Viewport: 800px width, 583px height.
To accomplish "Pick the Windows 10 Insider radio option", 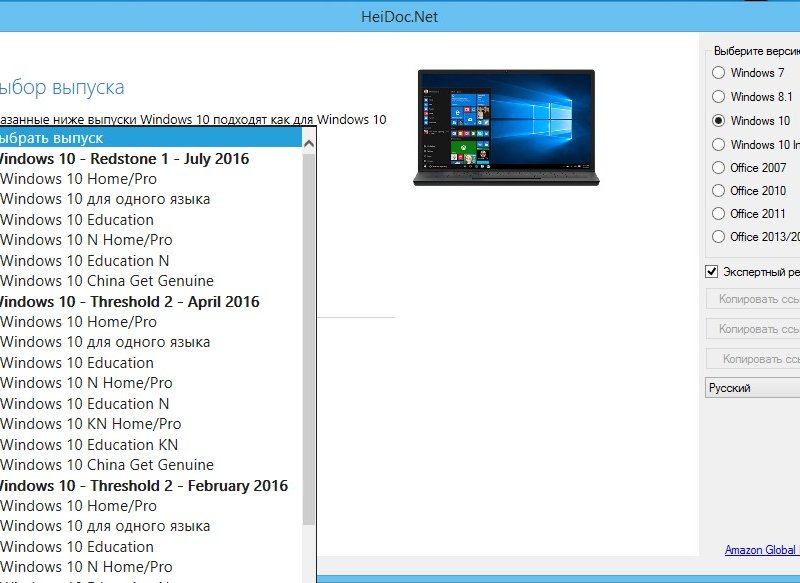I will [x=718, y=145].
